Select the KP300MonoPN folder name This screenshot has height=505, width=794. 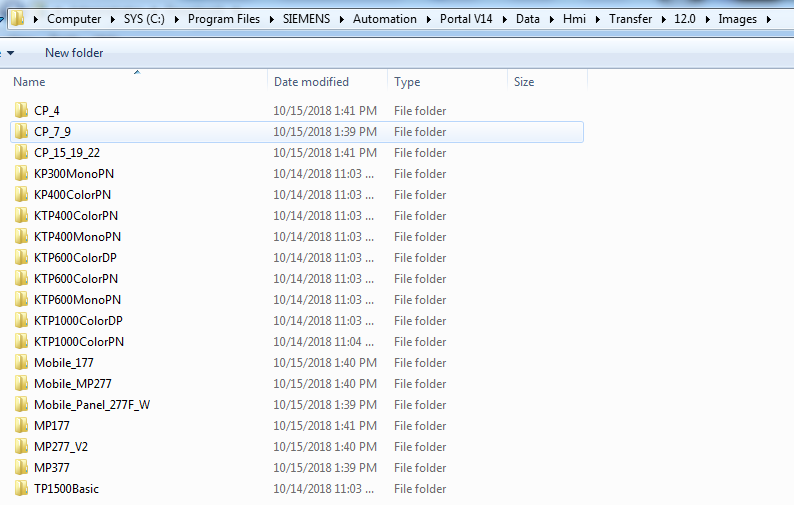coord(74,174)
